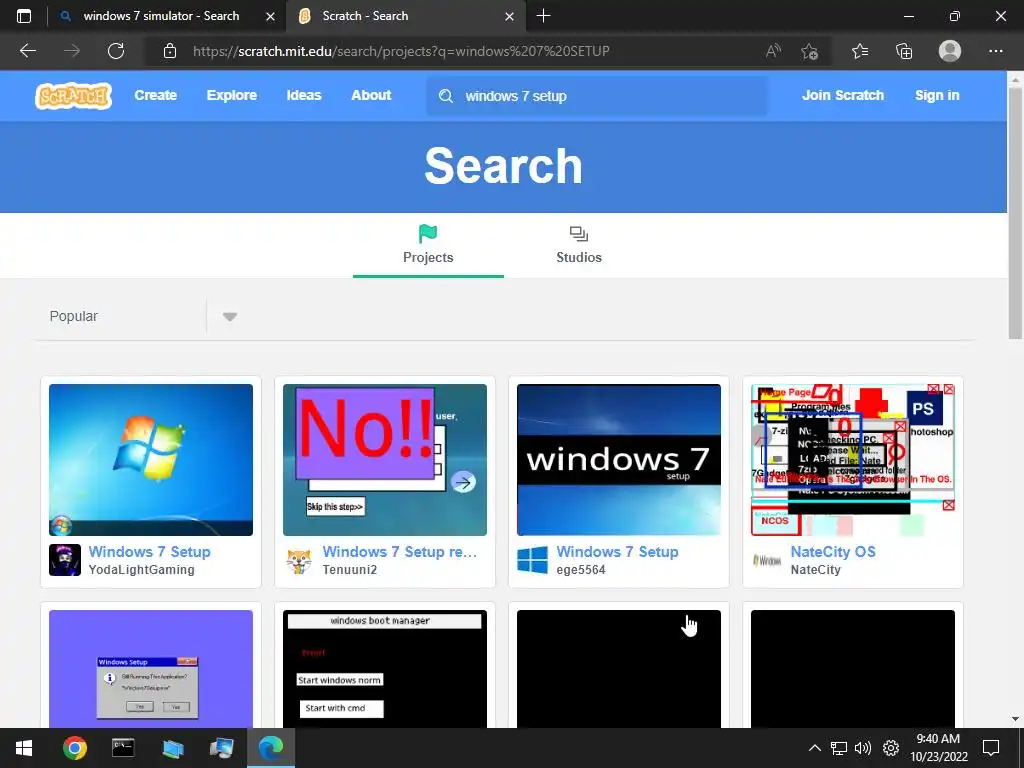Open the Favorites list icon
1024x768 pixels.
pyautogui.click(x=860, y=51)
